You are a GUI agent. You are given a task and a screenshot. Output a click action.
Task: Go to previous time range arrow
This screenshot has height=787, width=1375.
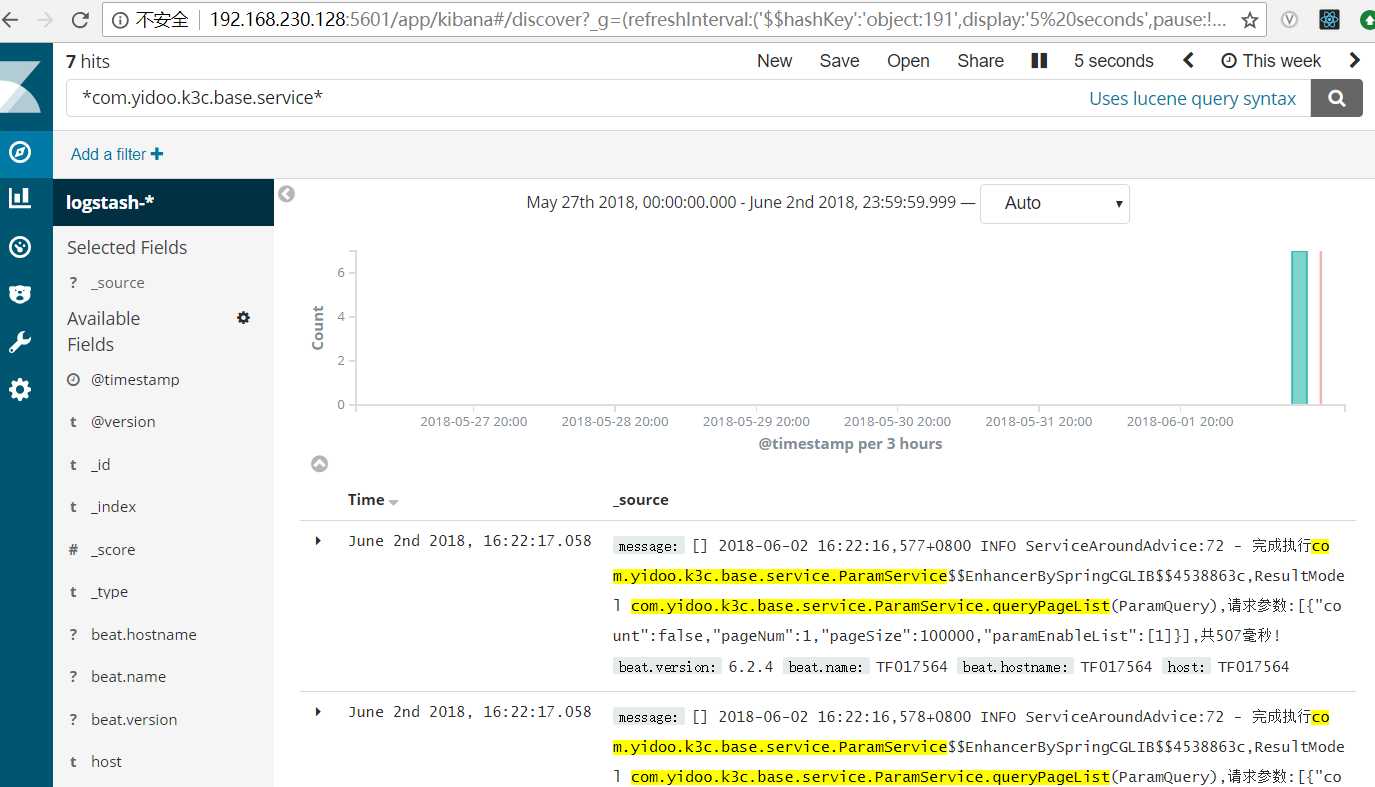(x=1188, y=61)
